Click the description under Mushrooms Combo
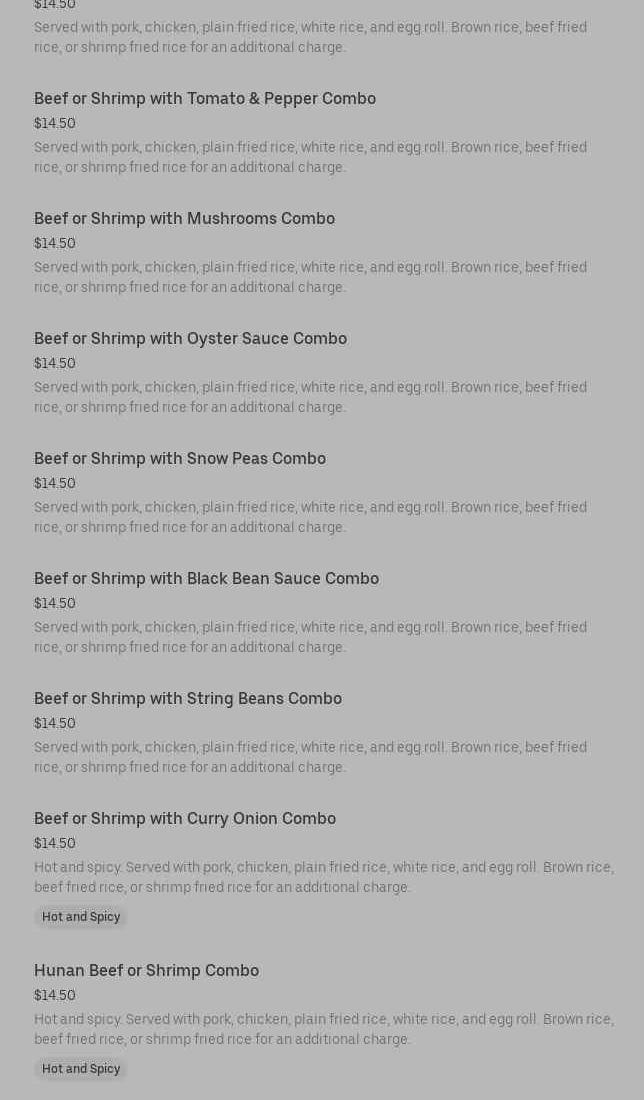The image size is (644, 1100). click(310, 277)
